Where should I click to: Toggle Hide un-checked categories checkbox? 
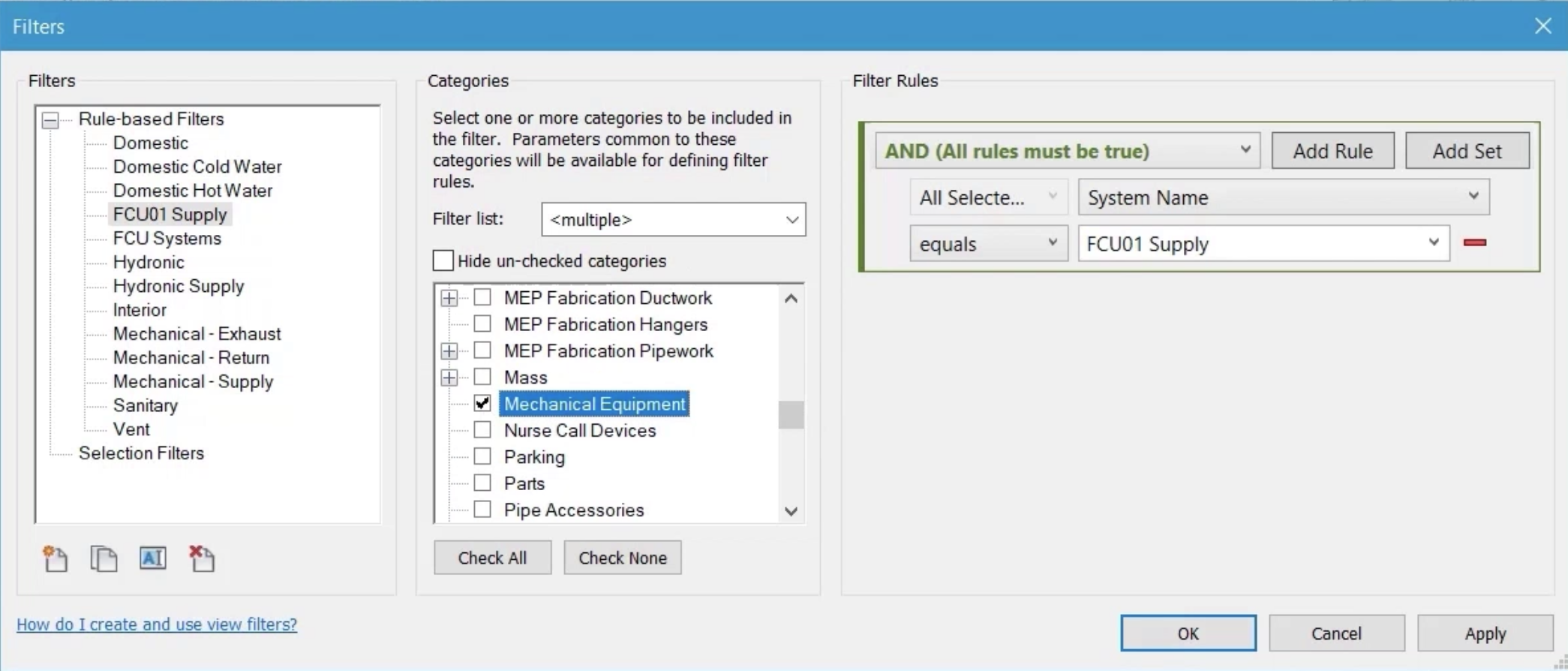coord(443,260)
